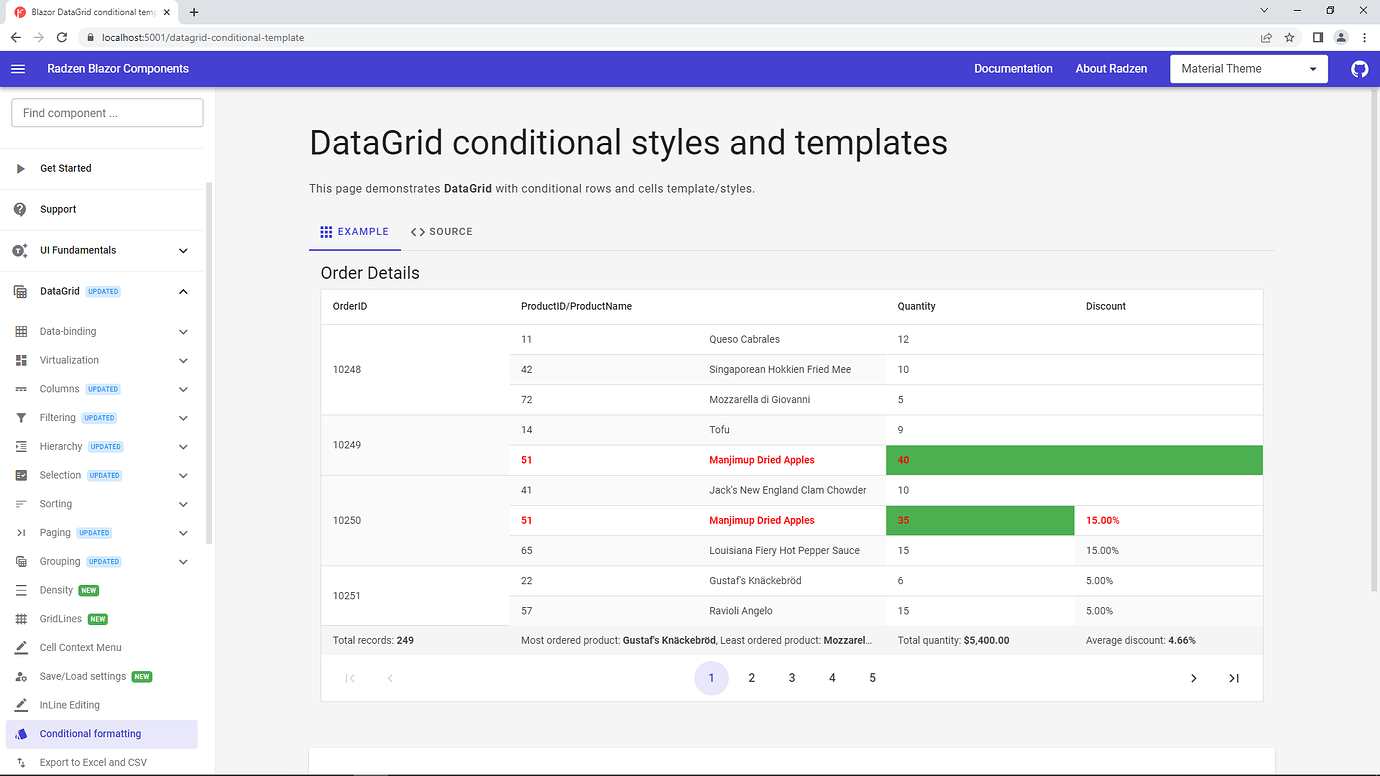Click the DataGrid sidebar icon
Screen dimensions: 1380x776
[x=20, y=291]
